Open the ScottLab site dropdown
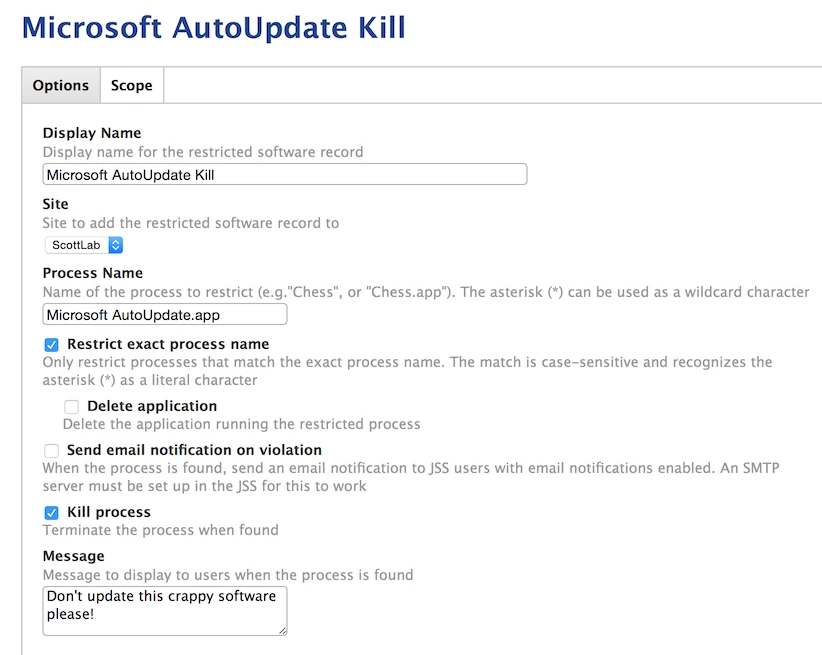This screenshot has width=822, height=655. (x=84, y=245)
